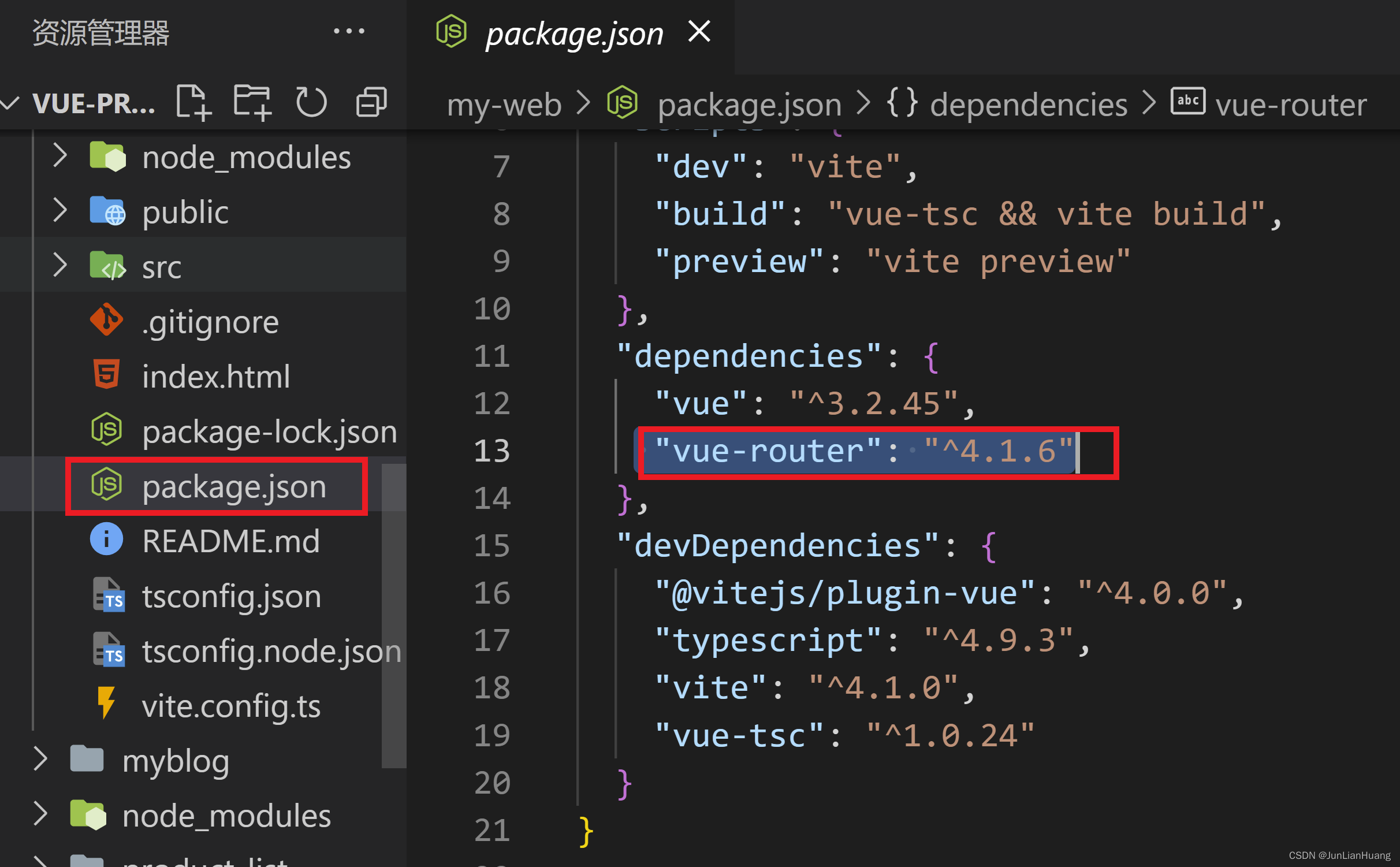Click the "vite preview" value on line 9
Screen dimensions: 1400x867
click(998, 261)
